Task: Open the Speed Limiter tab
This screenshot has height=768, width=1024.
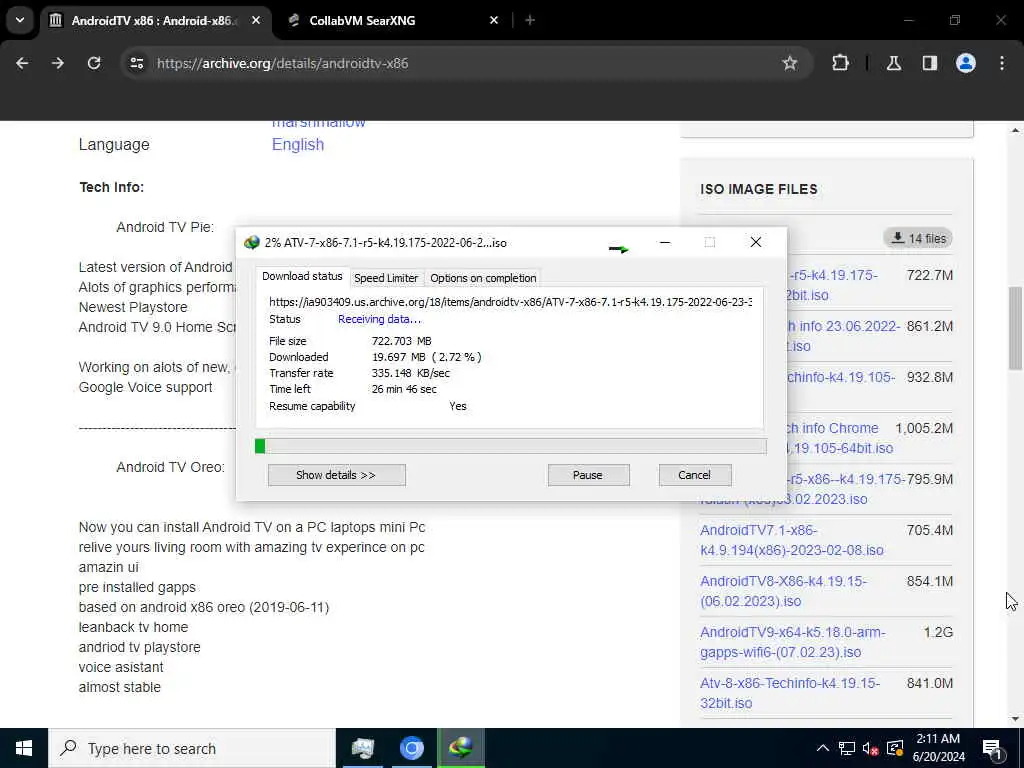Action: (x=386, y=278)
